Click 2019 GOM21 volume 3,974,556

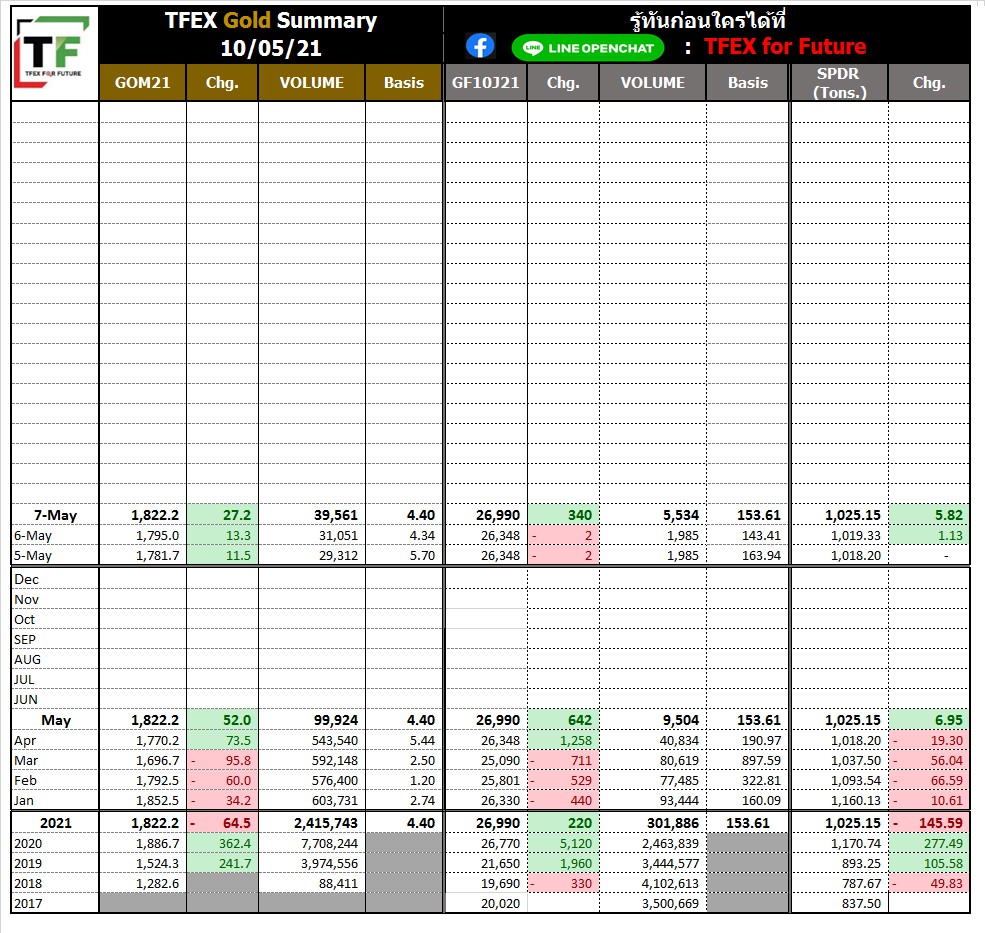click(329, 864)
